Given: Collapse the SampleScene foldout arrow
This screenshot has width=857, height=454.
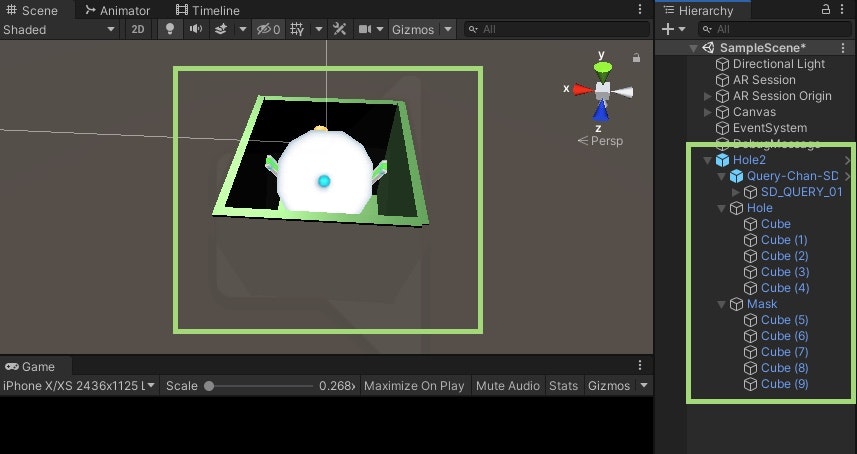Looking at the screenshot, I should [693, 48].
